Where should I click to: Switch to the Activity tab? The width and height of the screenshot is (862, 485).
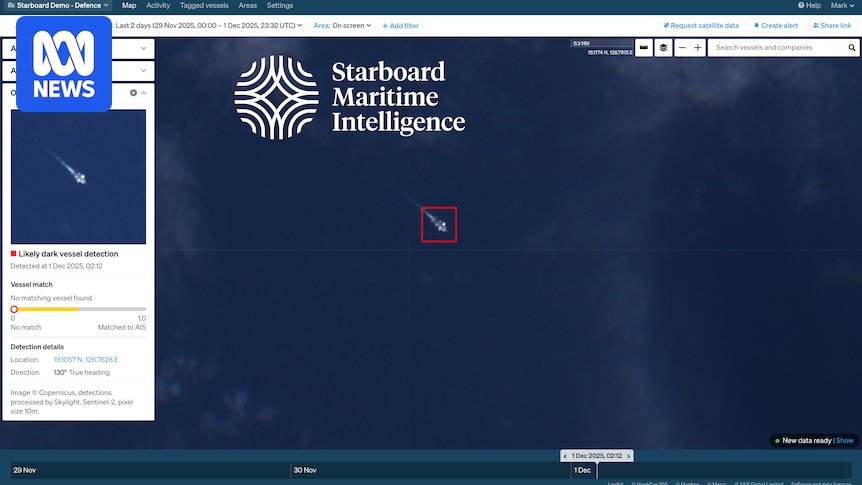coord(158,6)
